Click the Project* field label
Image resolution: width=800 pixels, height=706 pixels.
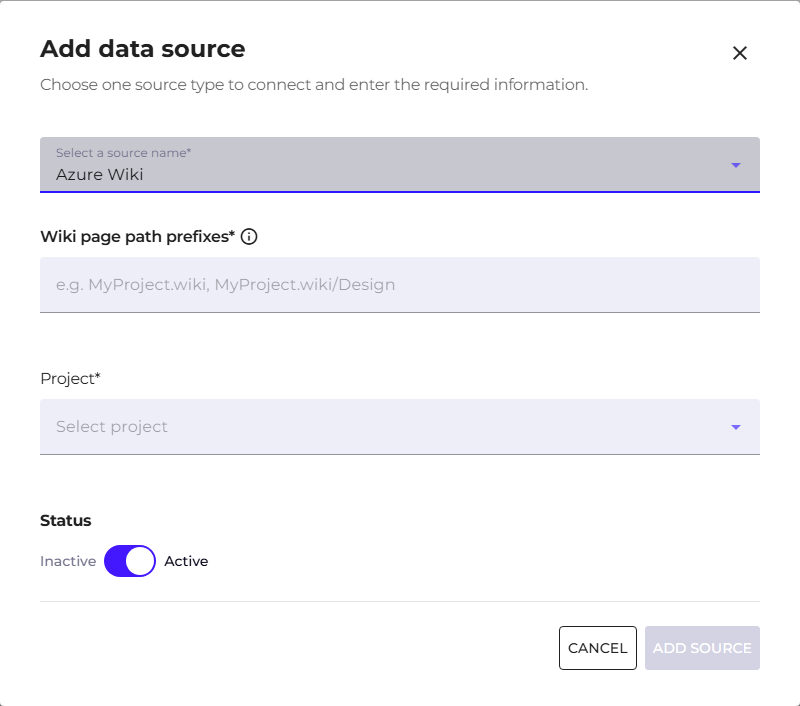(x=70, y=379)
